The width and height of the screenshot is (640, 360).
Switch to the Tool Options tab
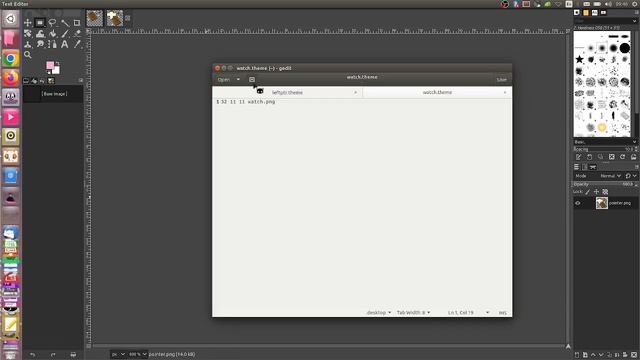coord(26,81)
